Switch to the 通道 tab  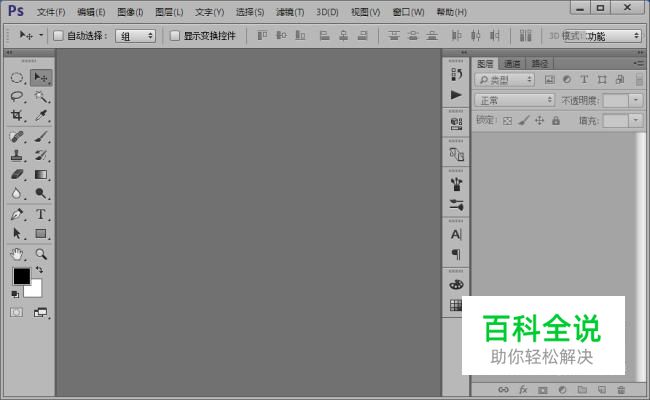(x=512, y=63)
